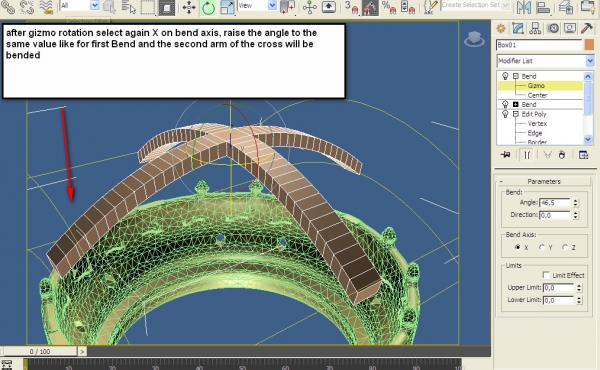The width and height of the screenshot is (600, 370).
Task: Open the Modify panel tab icon
Action: tap(518, 28)
